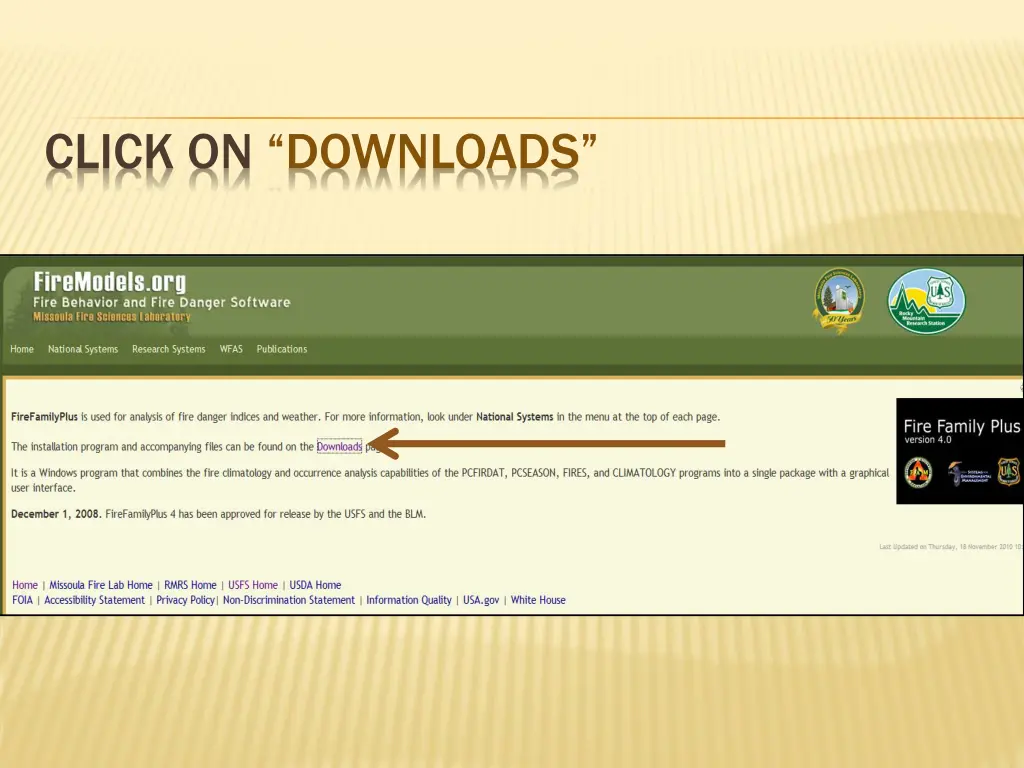Open the Missoula Fire Lab Home link
Viewport: 1024px width, 768px height.
click(x=100, y=585)
